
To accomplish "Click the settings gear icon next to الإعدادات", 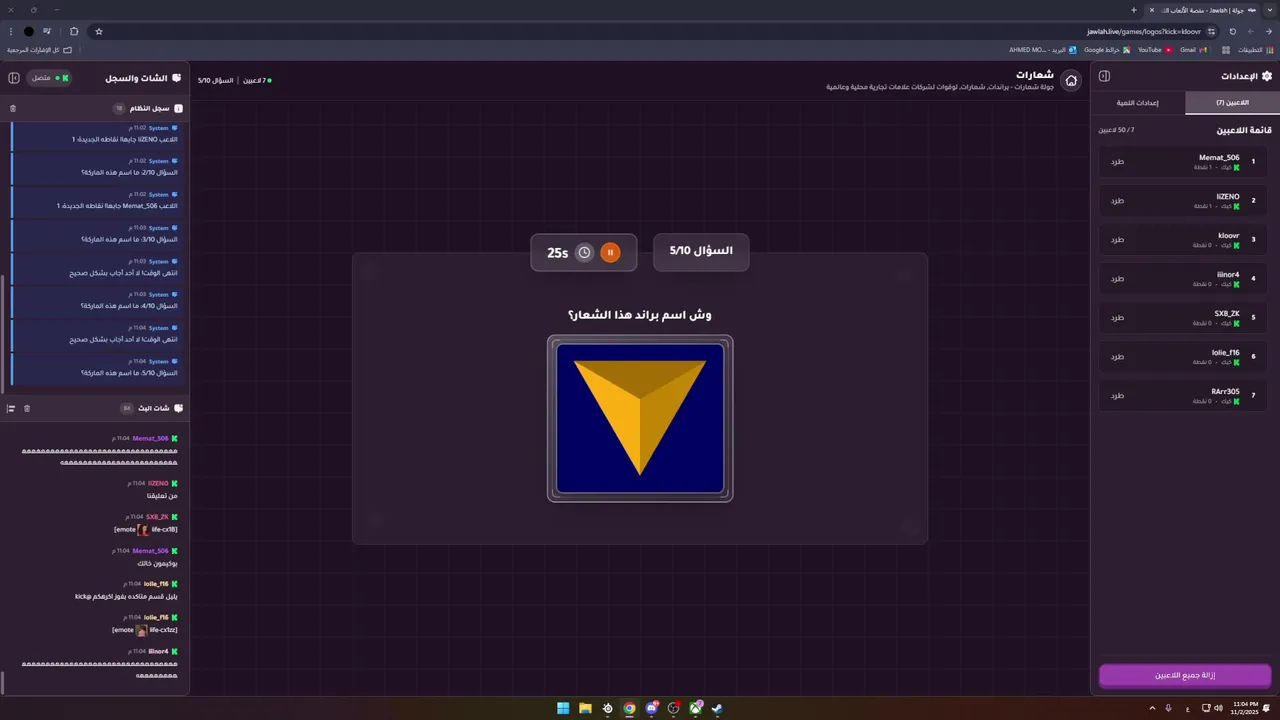I will pos(1267,76).
